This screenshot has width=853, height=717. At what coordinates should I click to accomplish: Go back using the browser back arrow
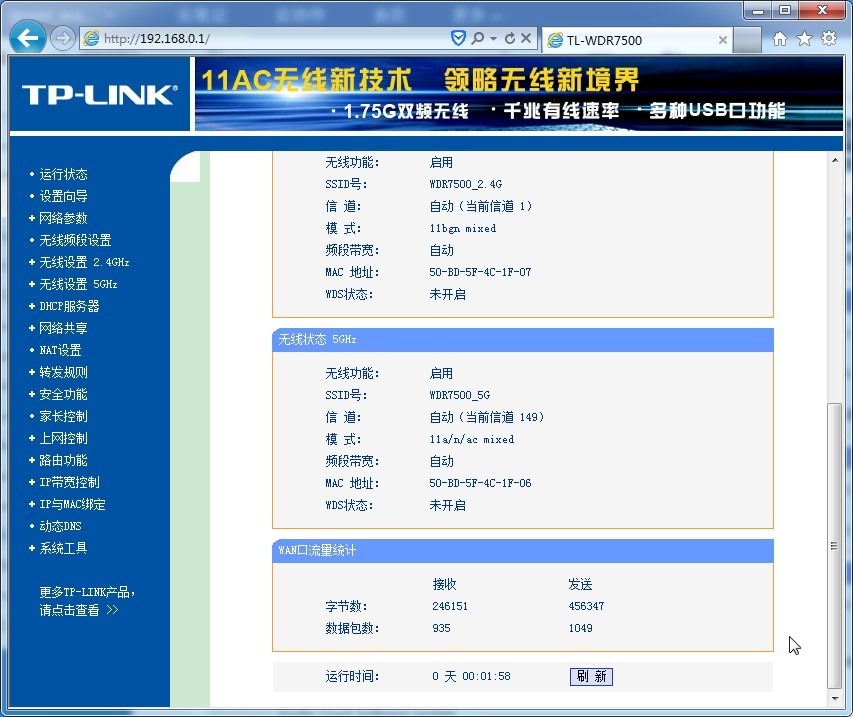tap(27, 38)
